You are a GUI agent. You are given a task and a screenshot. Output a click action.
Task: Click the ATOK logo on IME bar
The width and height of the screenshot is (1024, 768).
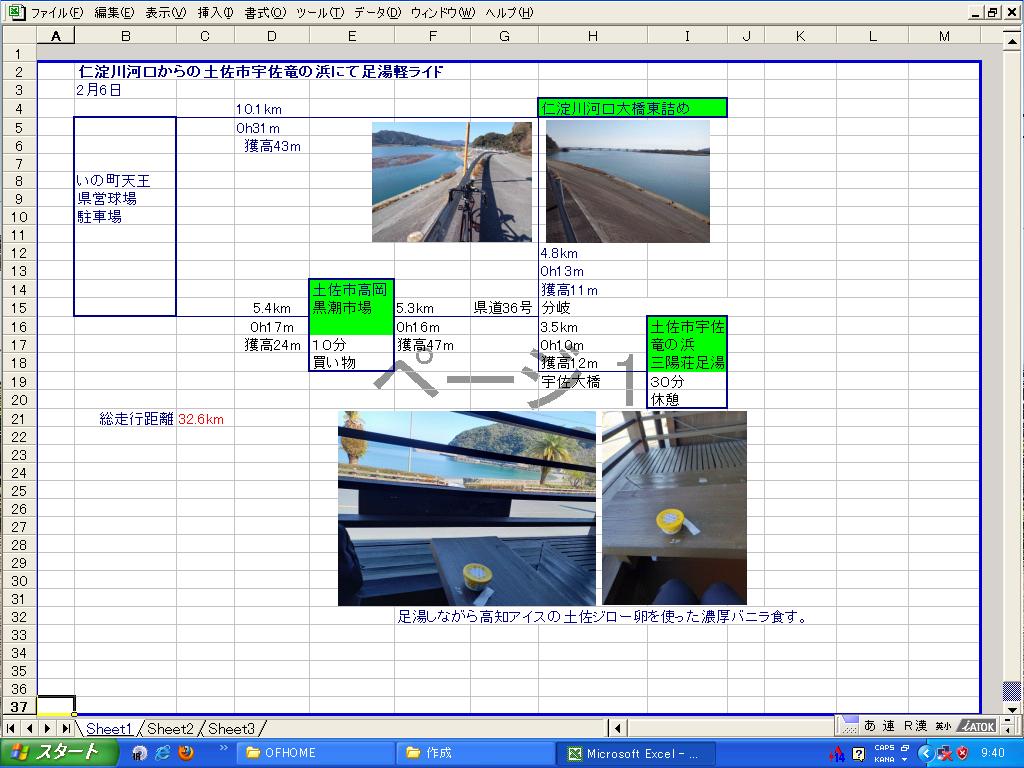click(x=976, y=726)
